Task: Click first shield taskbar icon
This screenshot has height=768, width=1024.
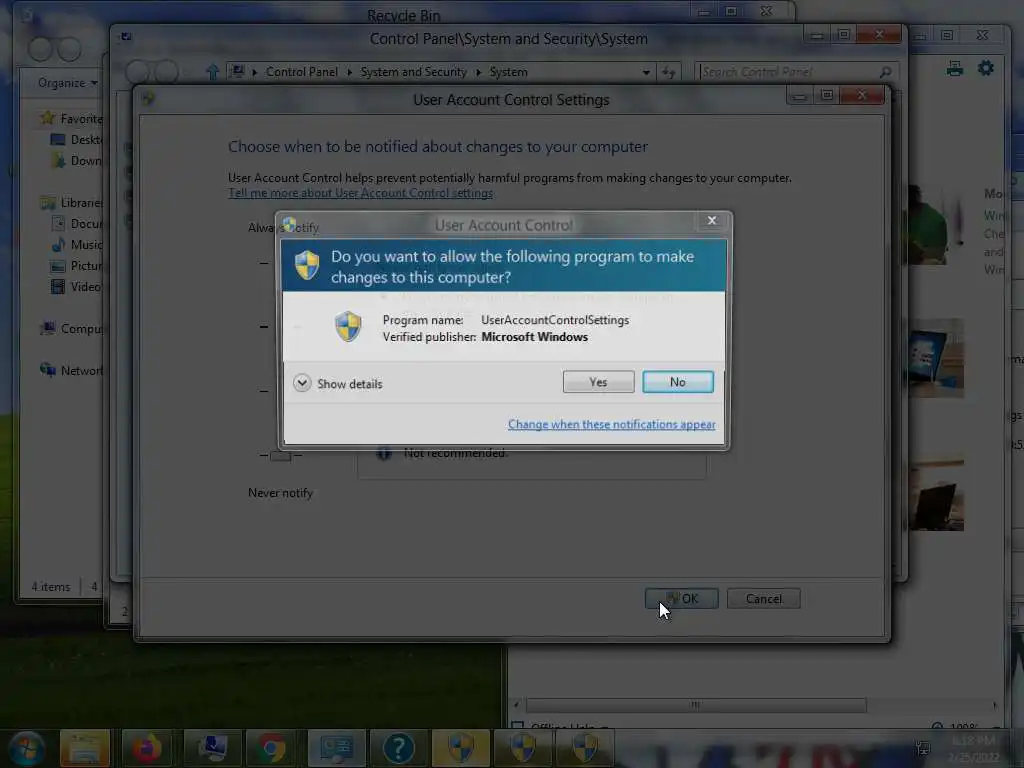Action: [460, 748]
